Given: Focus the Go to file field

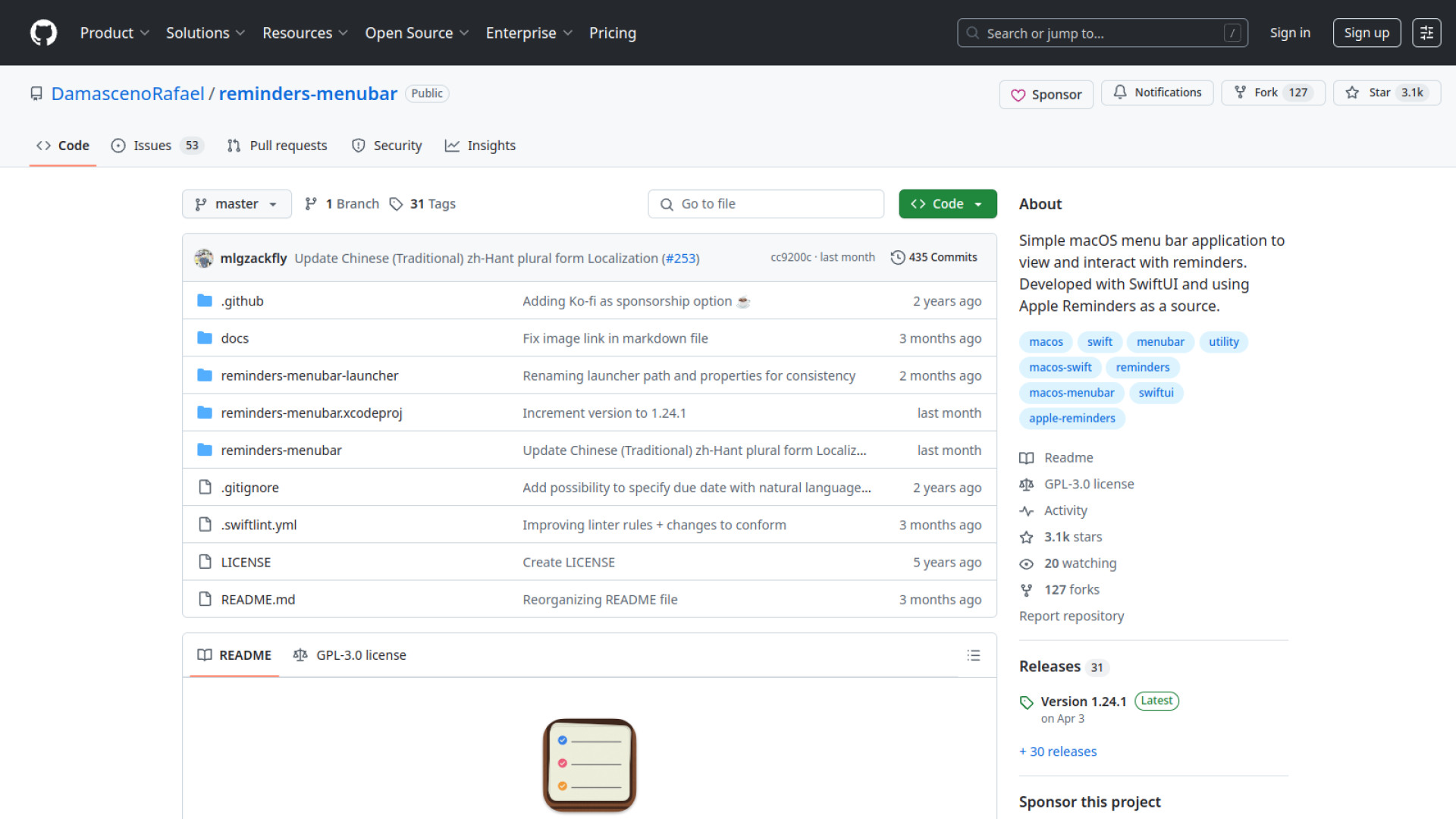Looking at the screenshot, I should pos(766,204).
